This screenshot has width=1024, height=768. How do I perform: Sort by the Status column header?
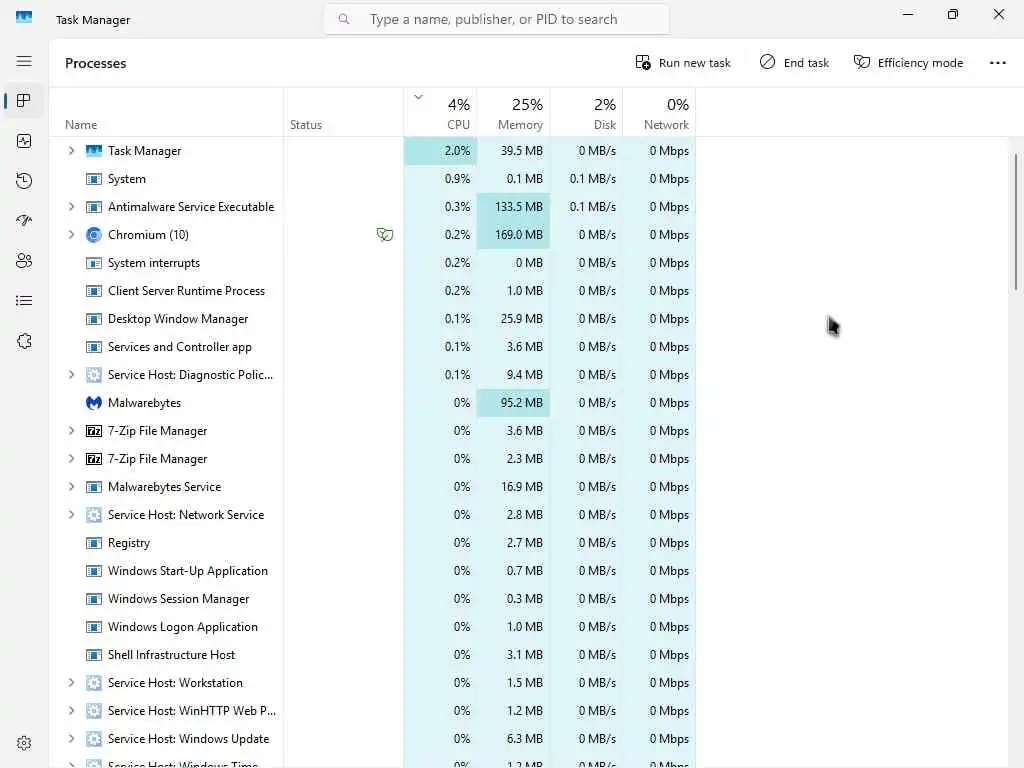pyautogui.click(x=344, y=112)
